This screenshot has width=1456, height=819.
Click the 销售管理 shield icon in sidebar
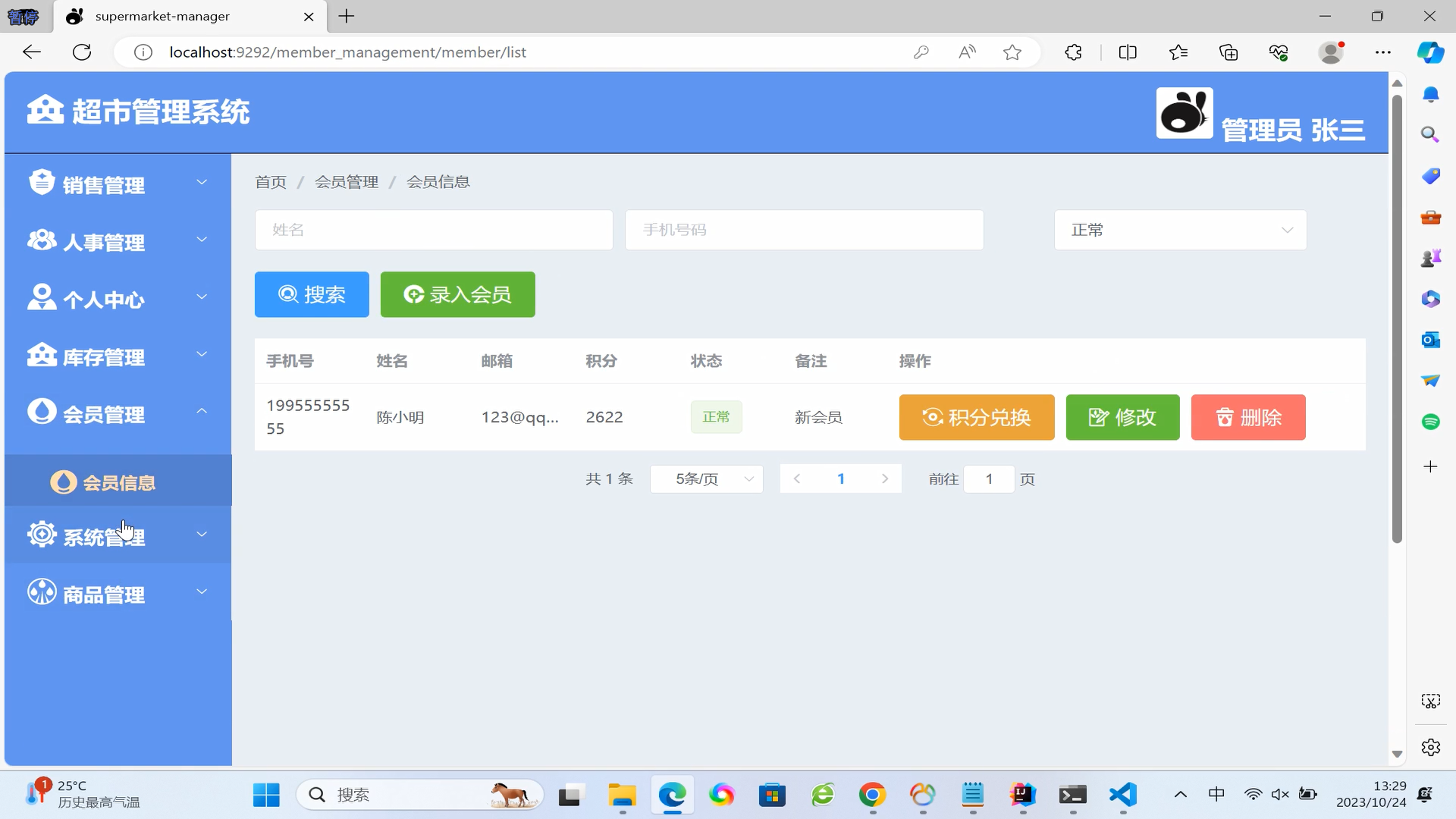(42, 183)
